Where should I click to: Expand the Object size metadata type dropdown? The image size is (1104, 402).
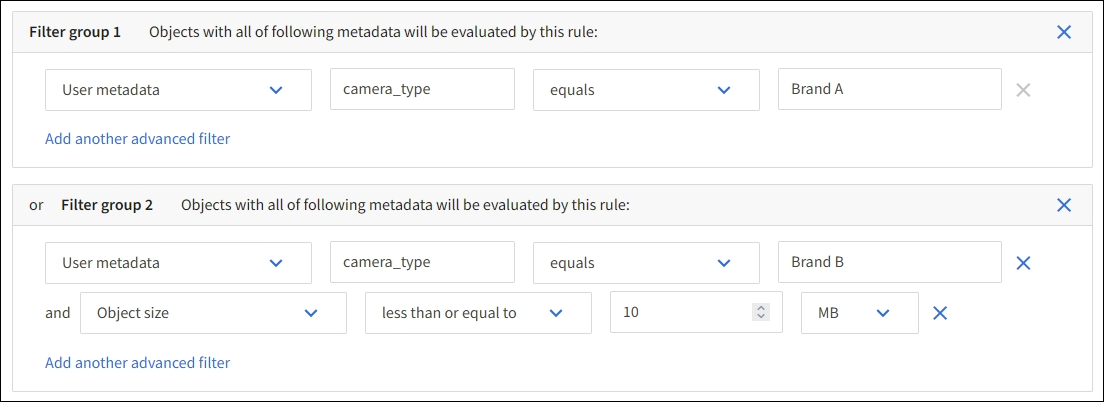(x=212, y=313)
